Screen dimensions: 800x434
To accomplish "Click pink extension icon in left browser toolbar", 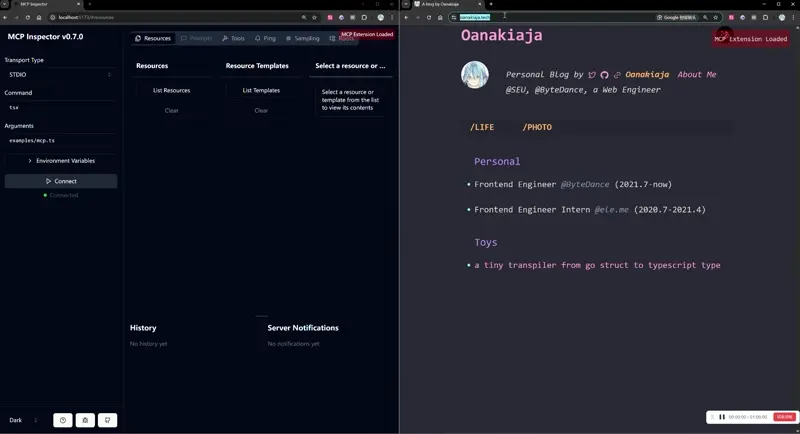I will [330, 17].
